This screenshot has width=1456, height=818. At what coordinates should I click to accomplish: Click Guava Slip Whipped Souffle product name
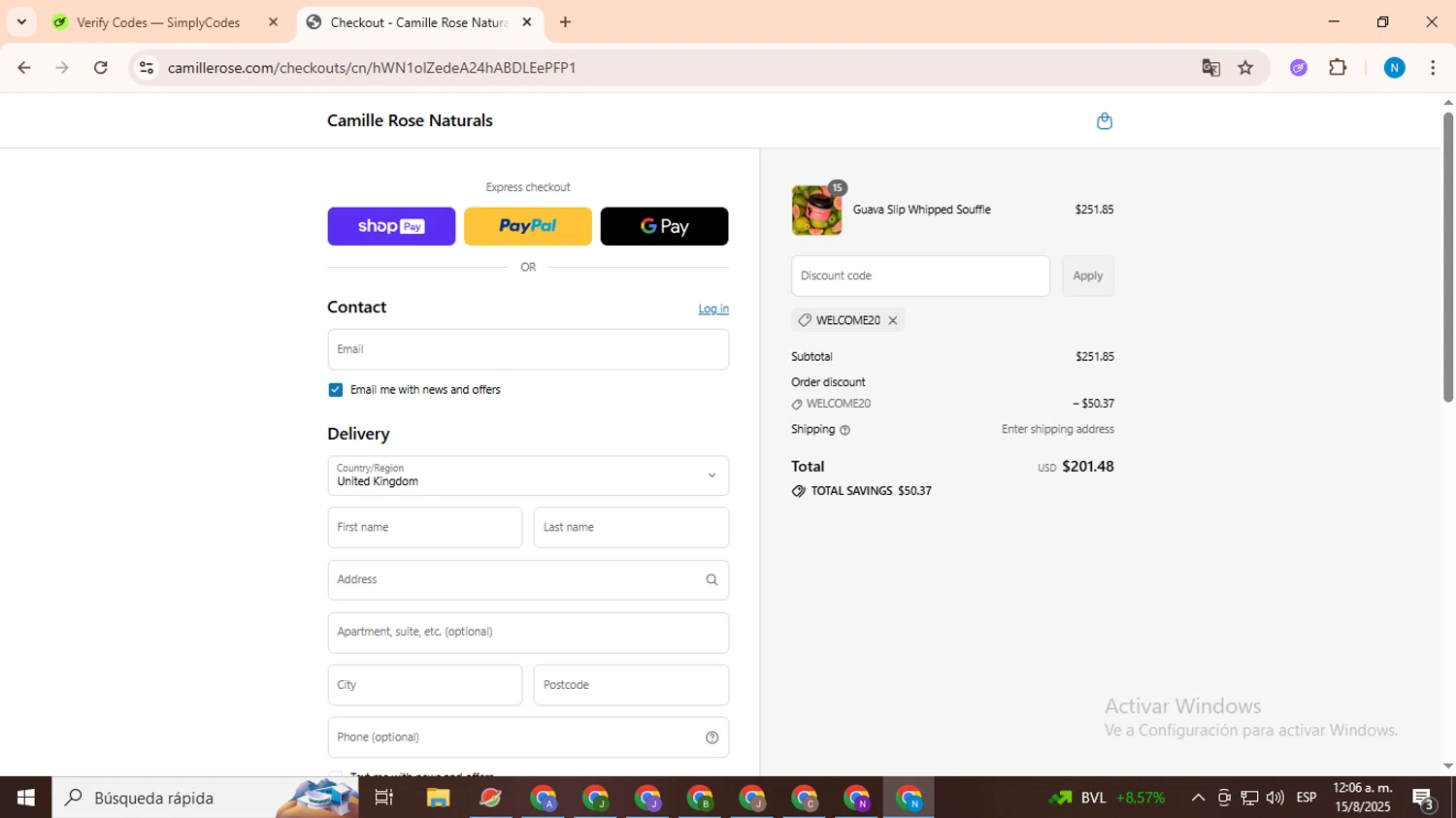[x=922, y=210]
